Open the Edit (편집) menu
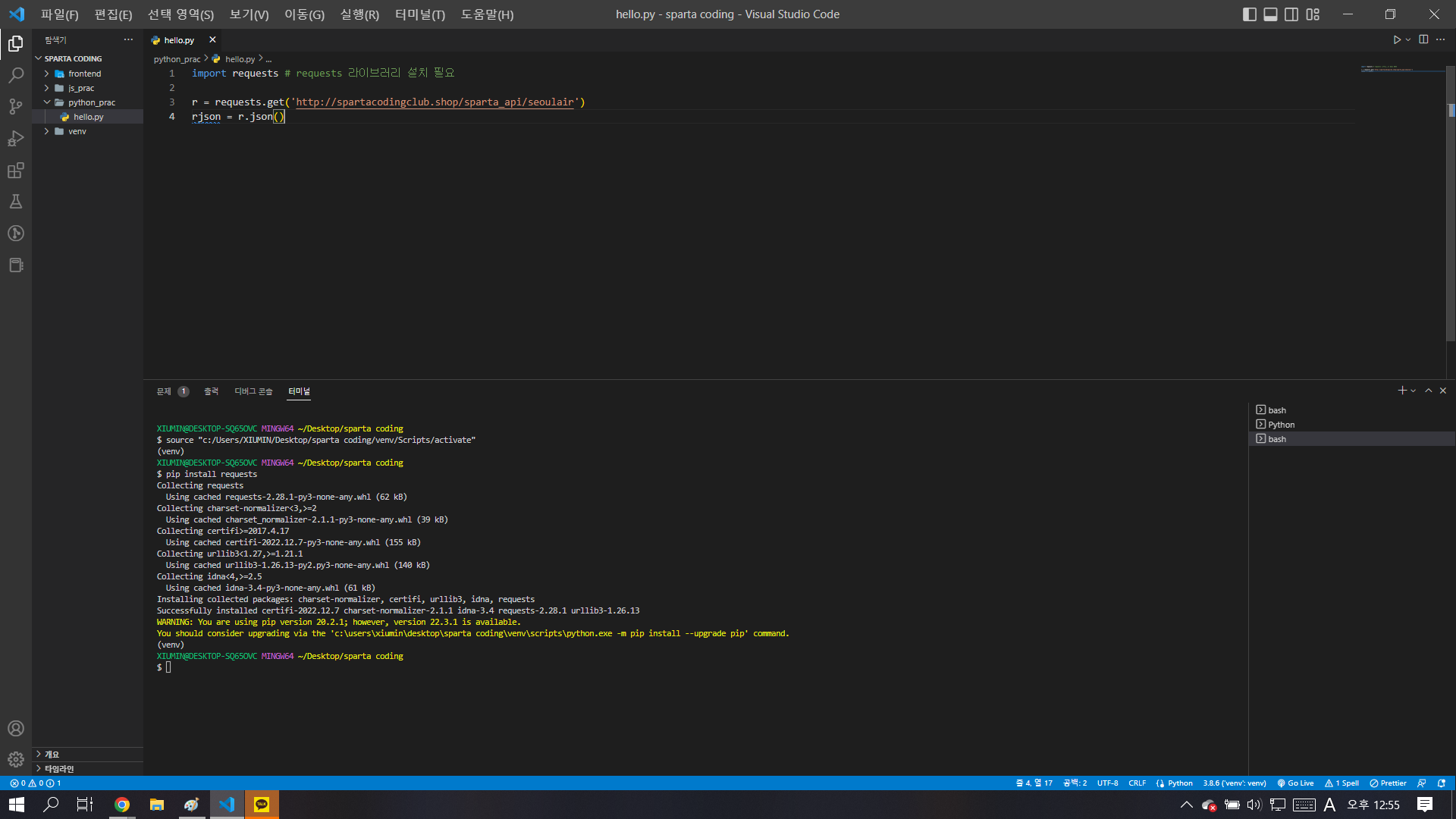Screen dimensions: 1456x819 113,14
